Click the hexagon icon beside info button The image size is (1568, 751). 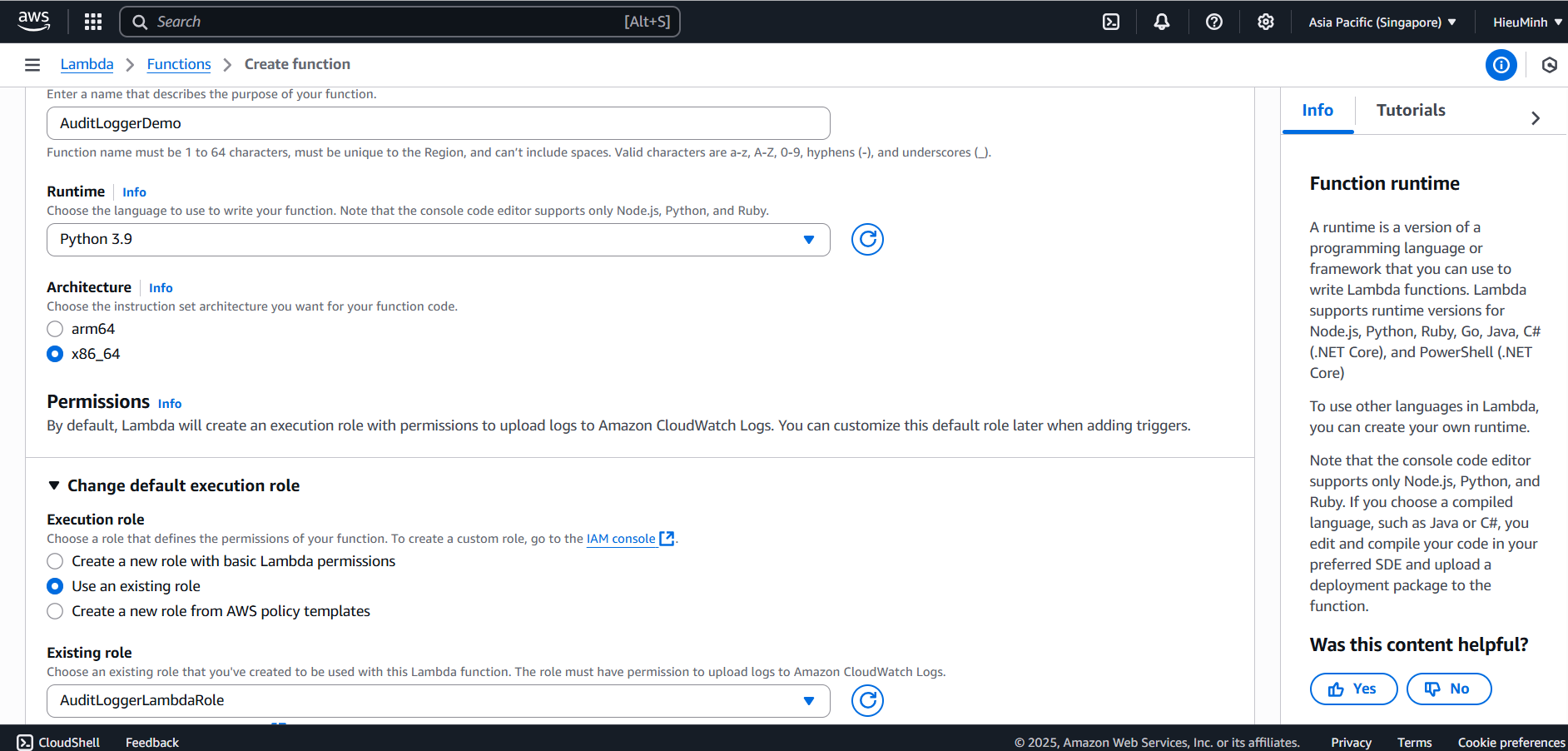(1550, 65)
